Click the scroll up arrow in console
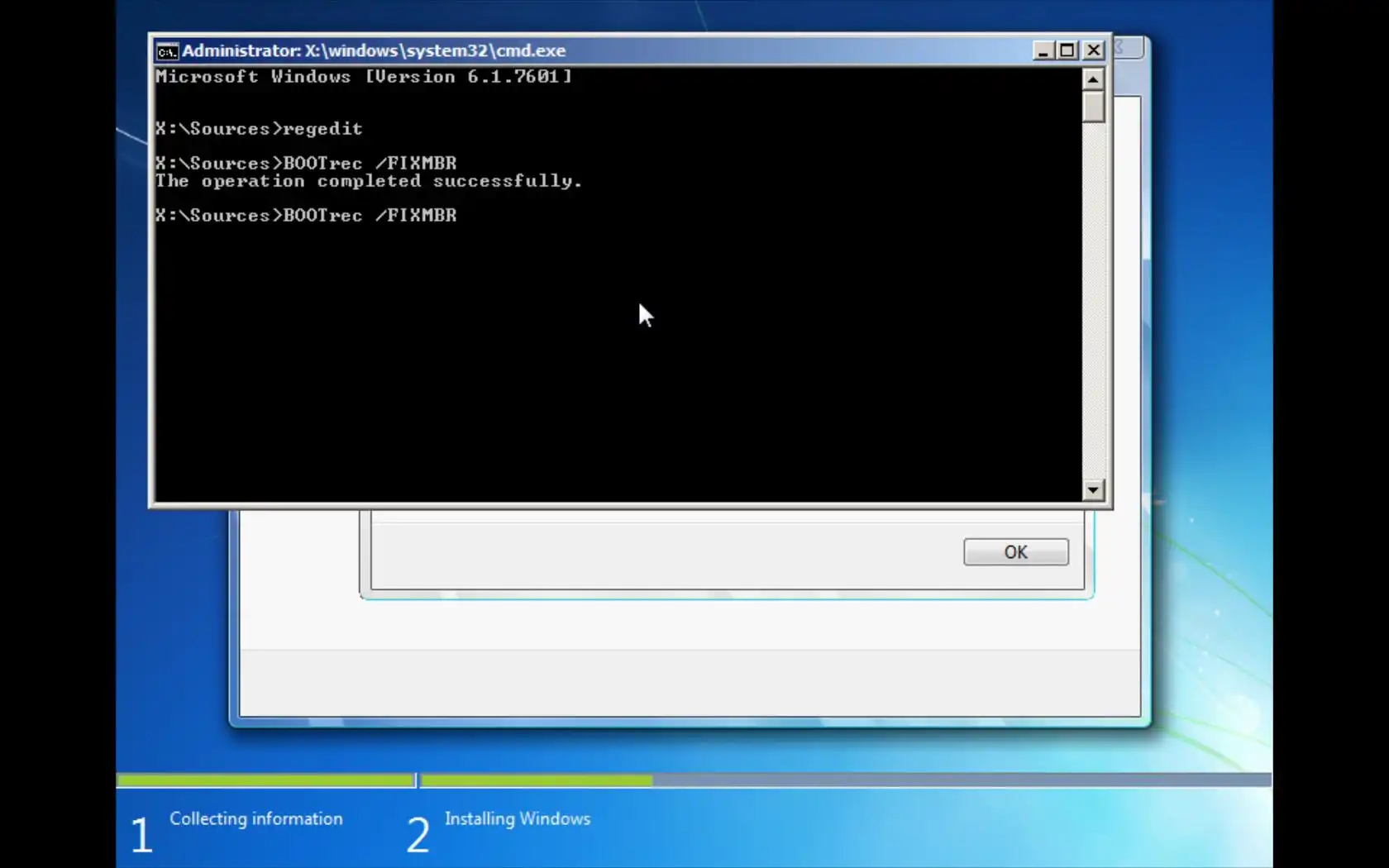This screenshot has width=1389, height=868. click(x=1093, y=79)
